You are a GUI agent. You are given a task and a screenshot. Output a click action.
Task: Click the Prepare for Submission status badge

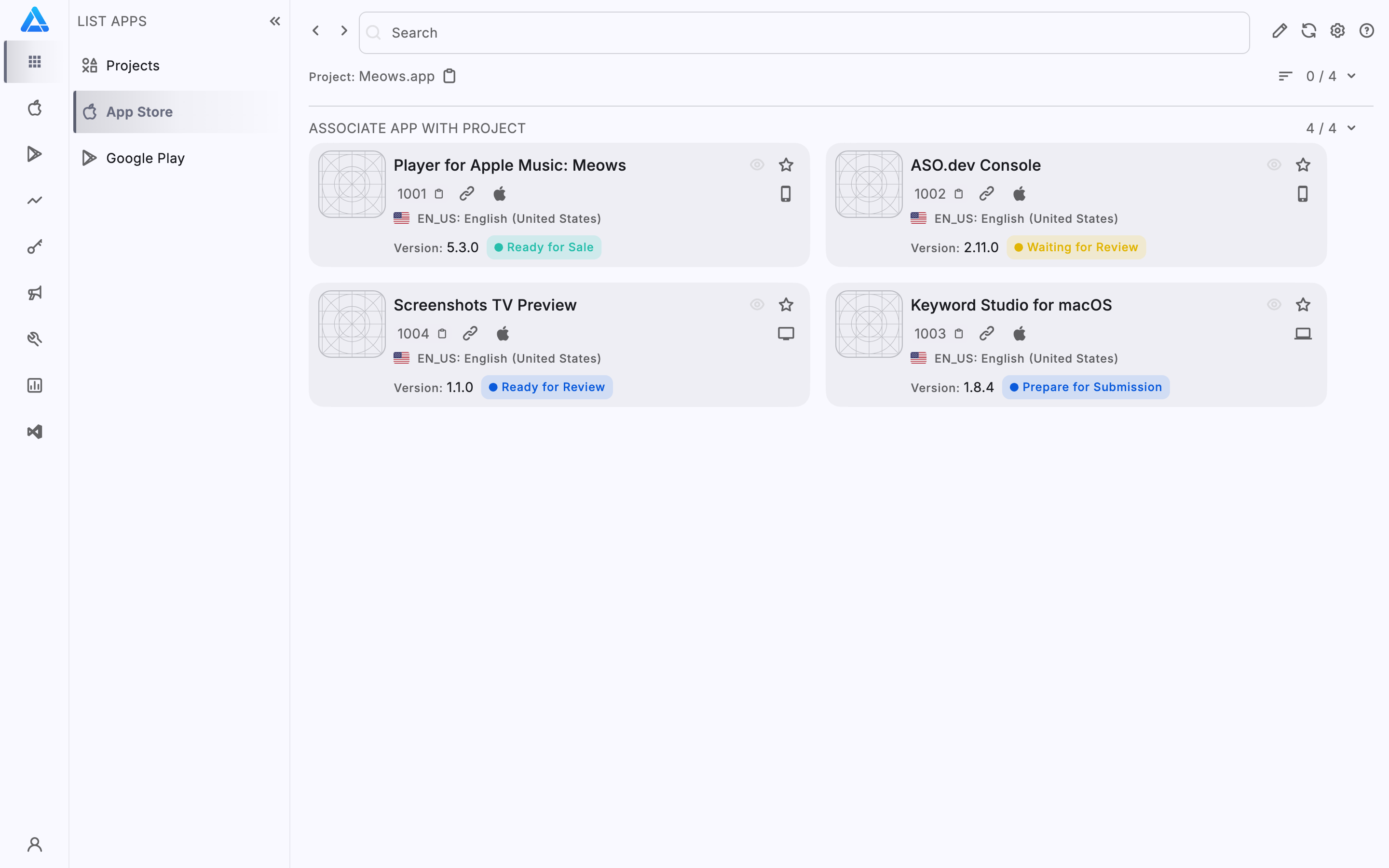[1085, 387]
